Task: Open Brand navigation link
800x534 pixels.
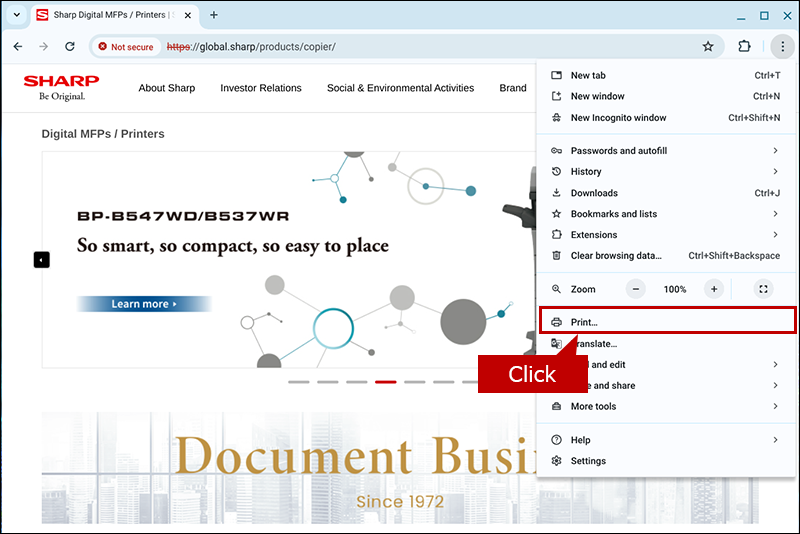Action: 513,88
